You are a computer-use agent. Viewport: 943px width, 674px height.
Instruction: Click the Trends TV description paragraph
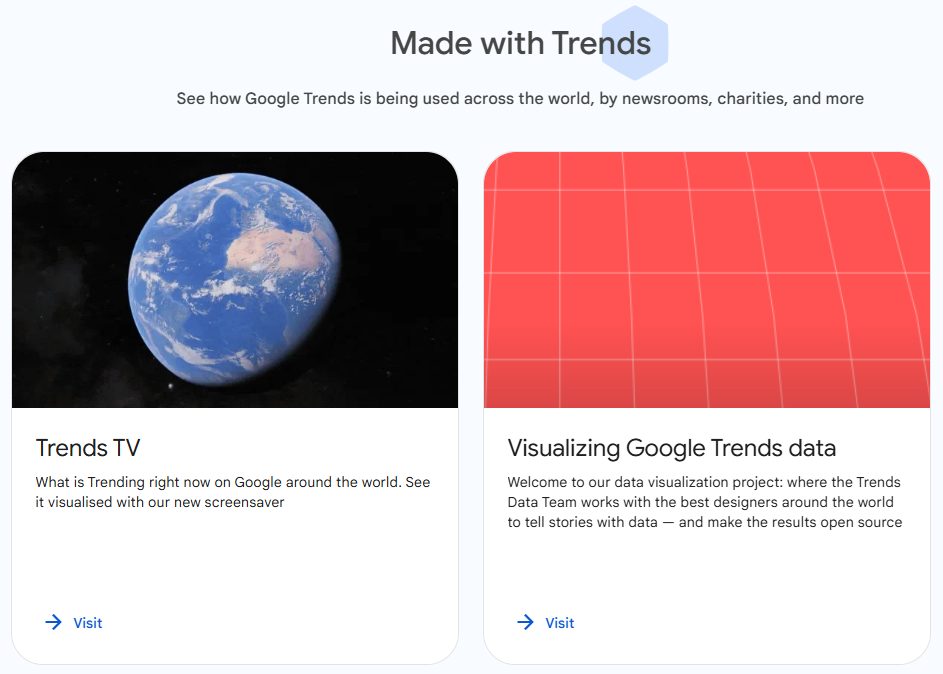233,492
